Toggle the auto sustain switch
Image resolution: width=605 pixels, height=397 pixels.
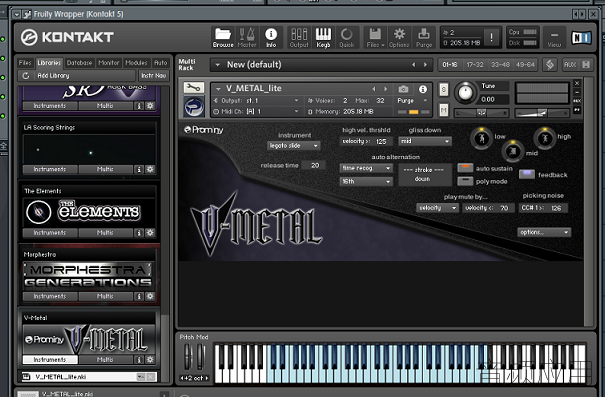tap(465, 168)
